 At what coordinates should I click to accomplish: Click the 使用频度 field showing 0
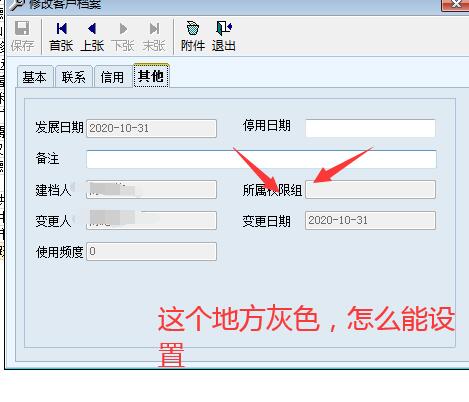151,251
